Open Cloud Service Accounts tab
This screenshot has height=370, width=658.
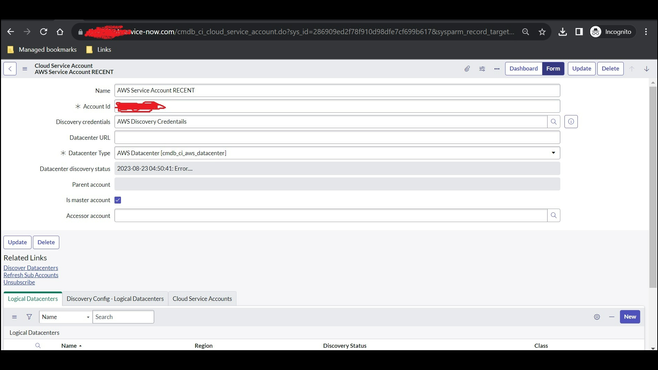[x=202, y=299]
